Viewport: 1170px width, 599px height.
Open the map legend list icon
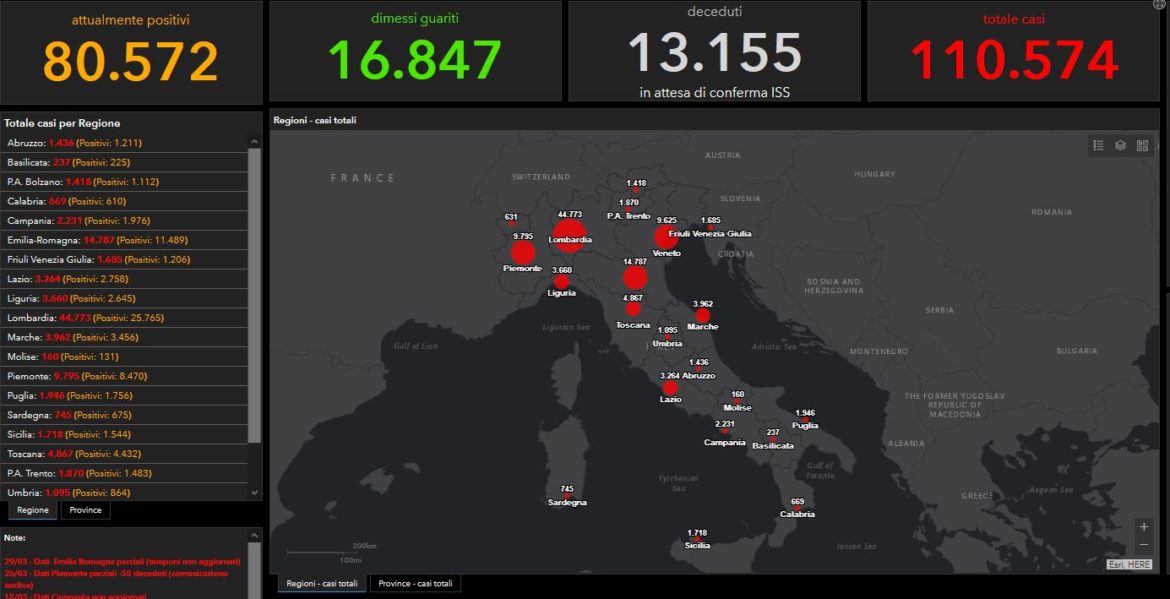point(1098,145)
